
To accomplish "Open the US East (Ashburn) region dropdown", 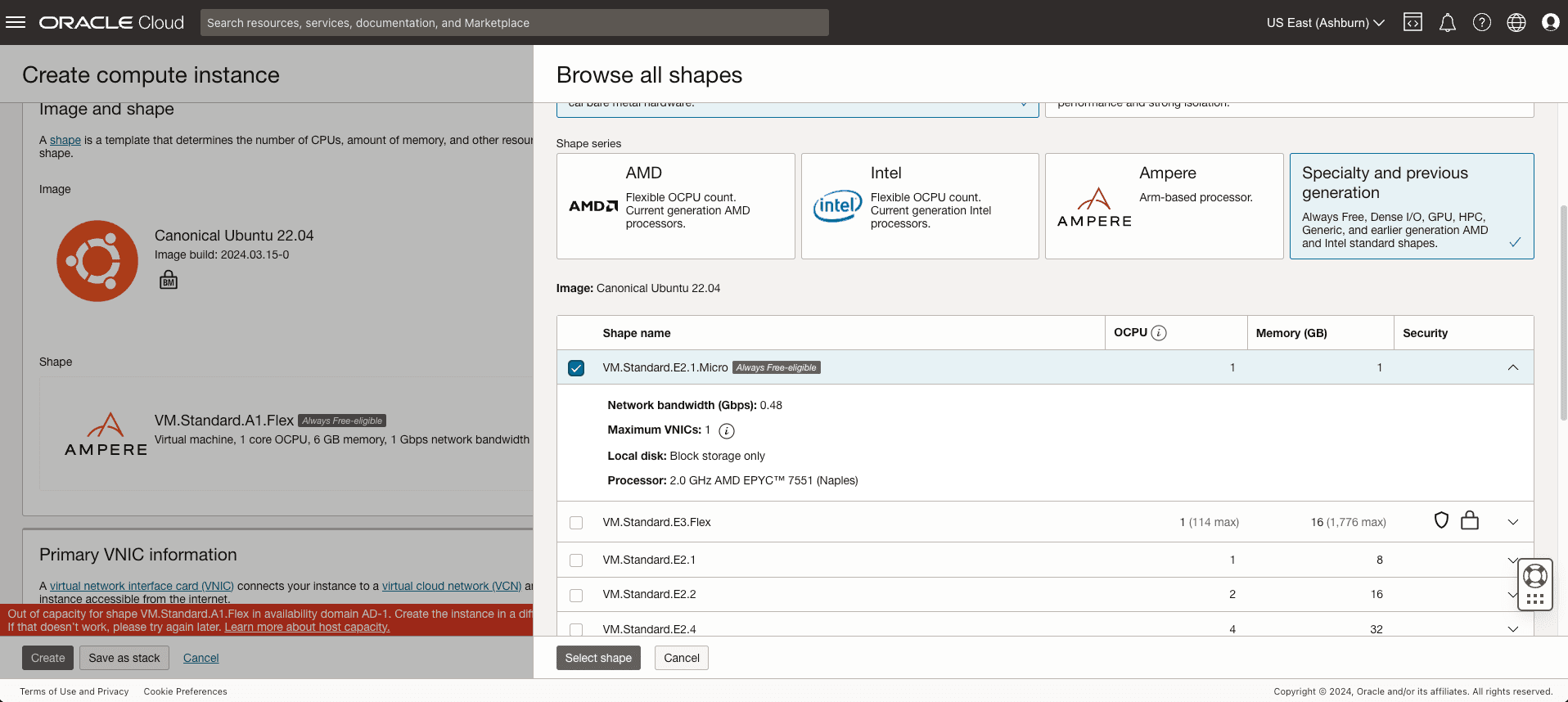I will tap(1324, 23).
